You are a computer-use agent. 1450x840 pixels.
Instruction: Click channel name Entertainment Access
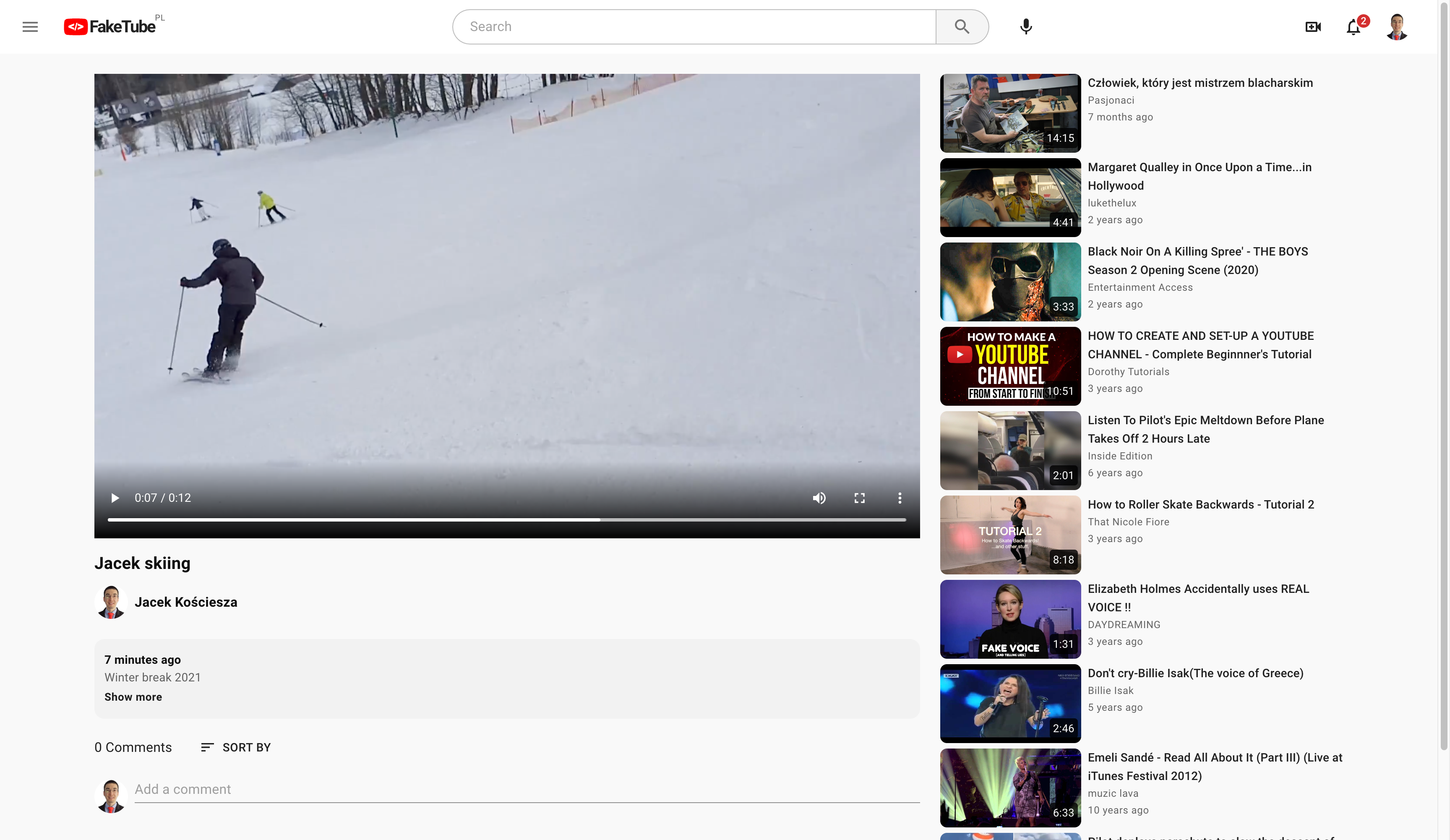pyautogui.click(x=1140, y=287)
